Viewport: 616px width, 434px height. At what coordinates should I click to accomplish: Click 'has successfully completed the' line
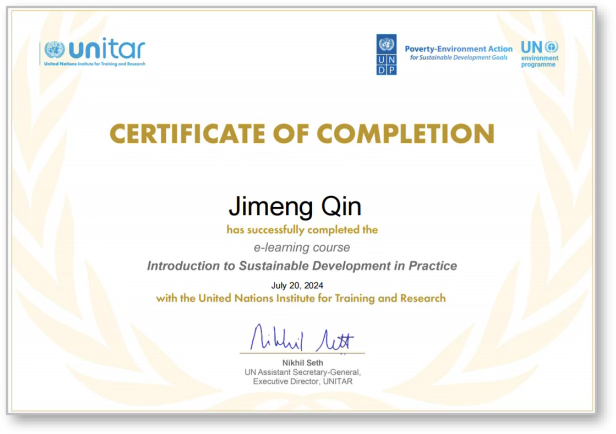pyautogui.click(x=301, y=229)
